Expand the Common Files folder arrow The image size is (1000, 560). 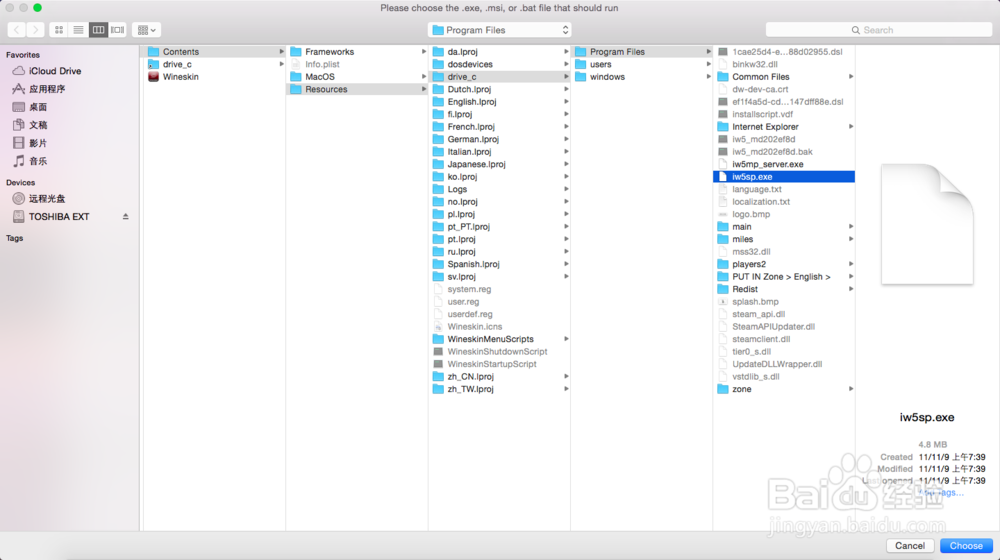point(851,77)
